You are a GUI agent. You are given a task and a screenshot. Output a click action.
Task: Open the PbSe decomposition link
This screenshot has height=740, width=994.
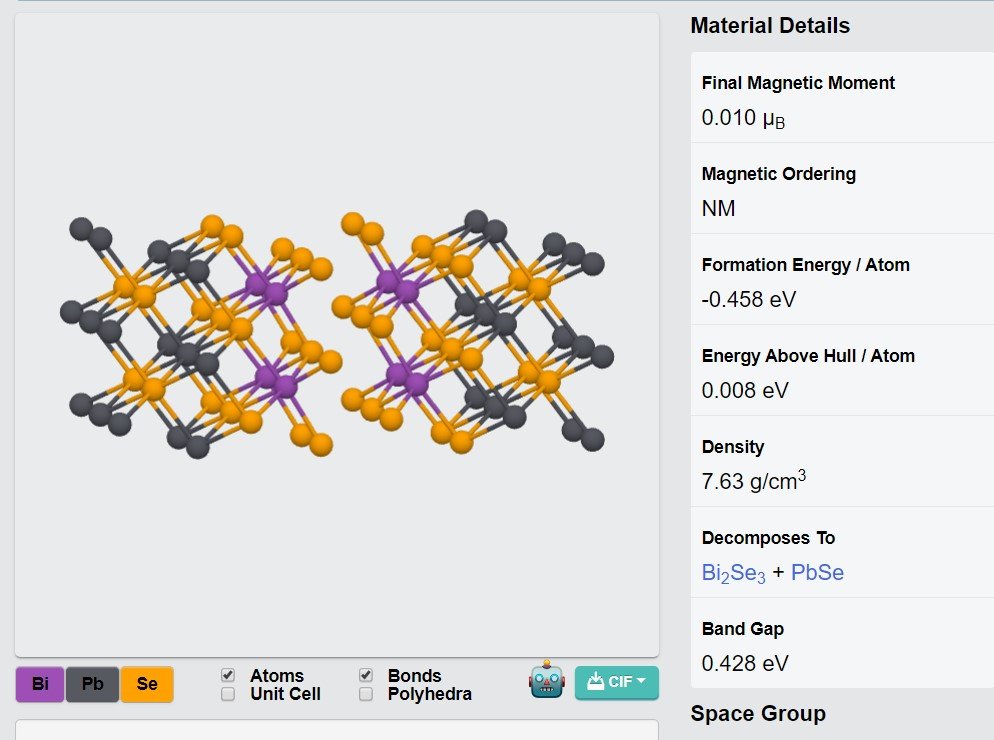[x=817, y=573]
